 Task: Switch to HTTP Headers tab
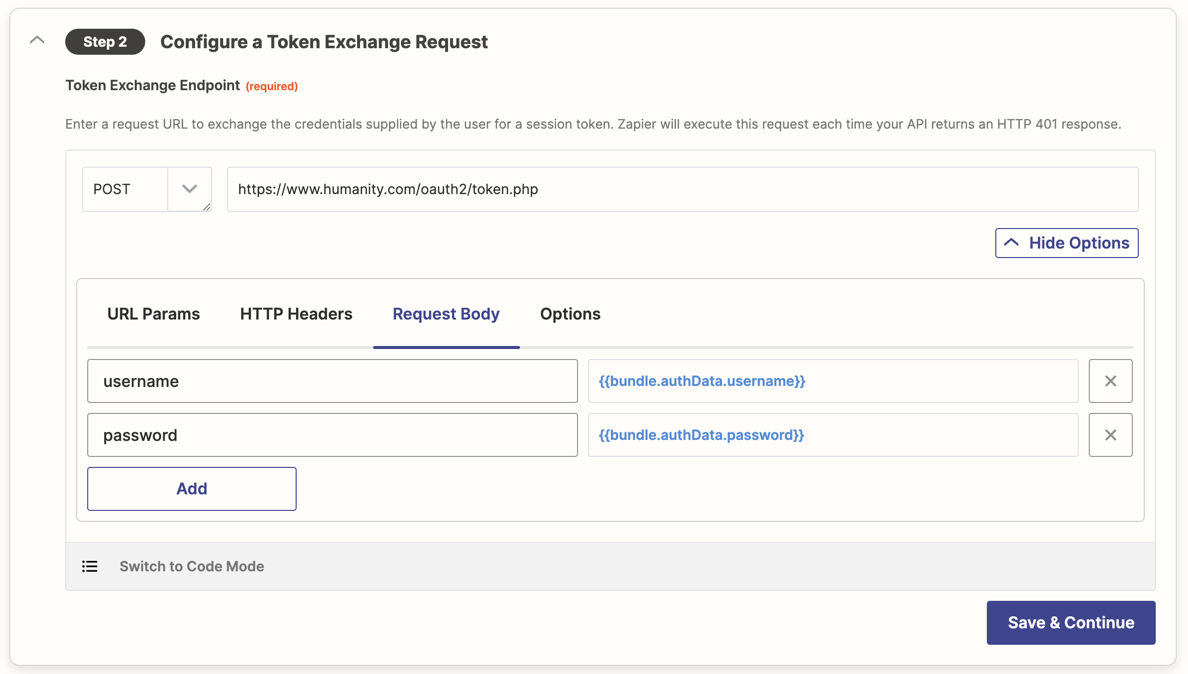(x=296, y=314)
